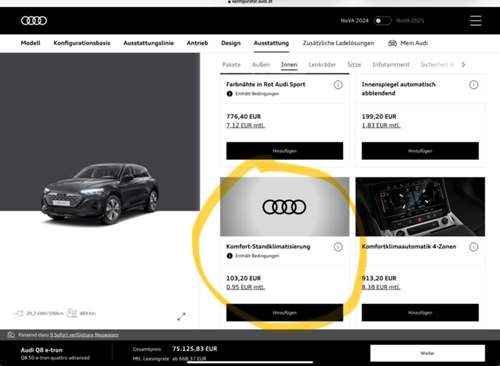
Task: Click the Mein Audi car icon
Action: (393, 43)
